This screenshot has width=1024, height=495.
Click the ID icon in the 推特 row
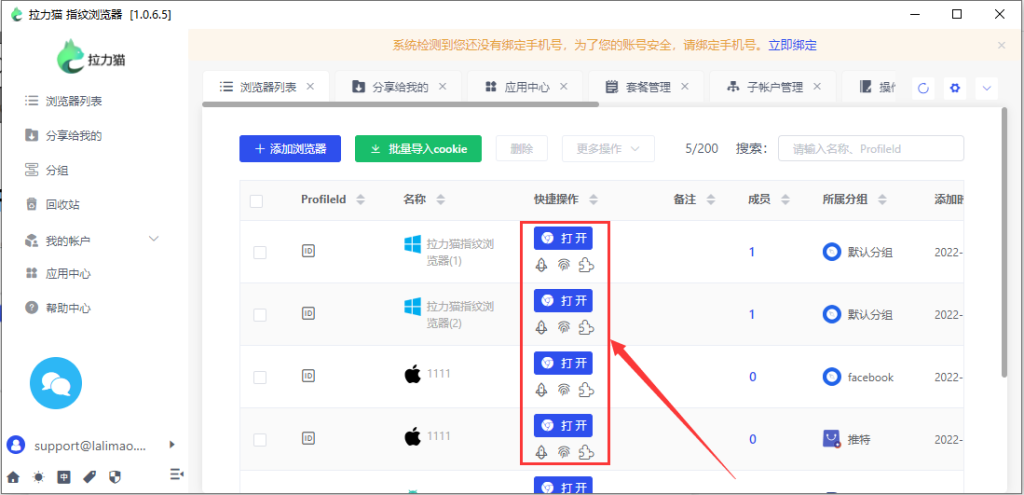click(308, 439)
